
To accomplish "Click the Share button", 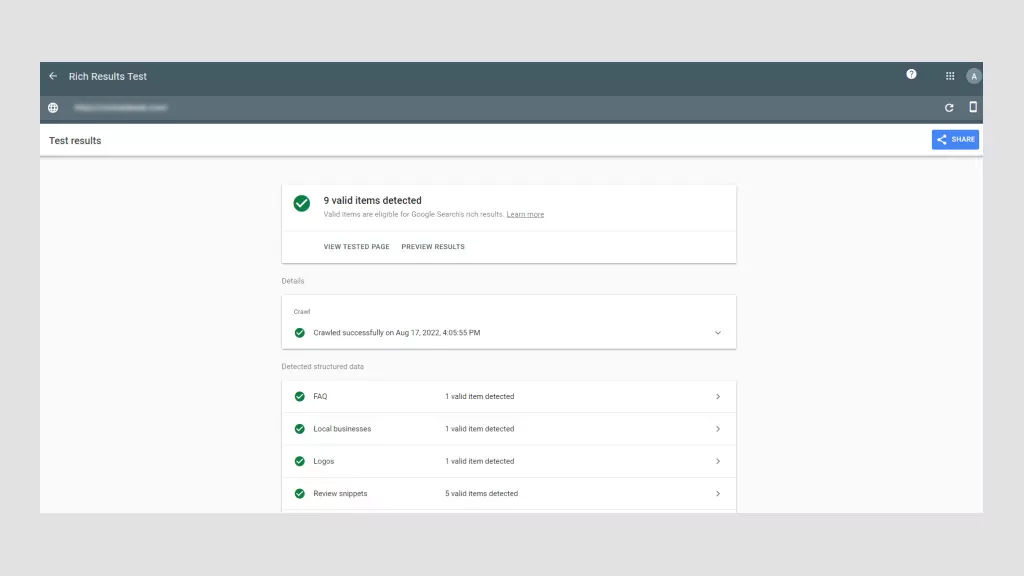I will [955, 140].
